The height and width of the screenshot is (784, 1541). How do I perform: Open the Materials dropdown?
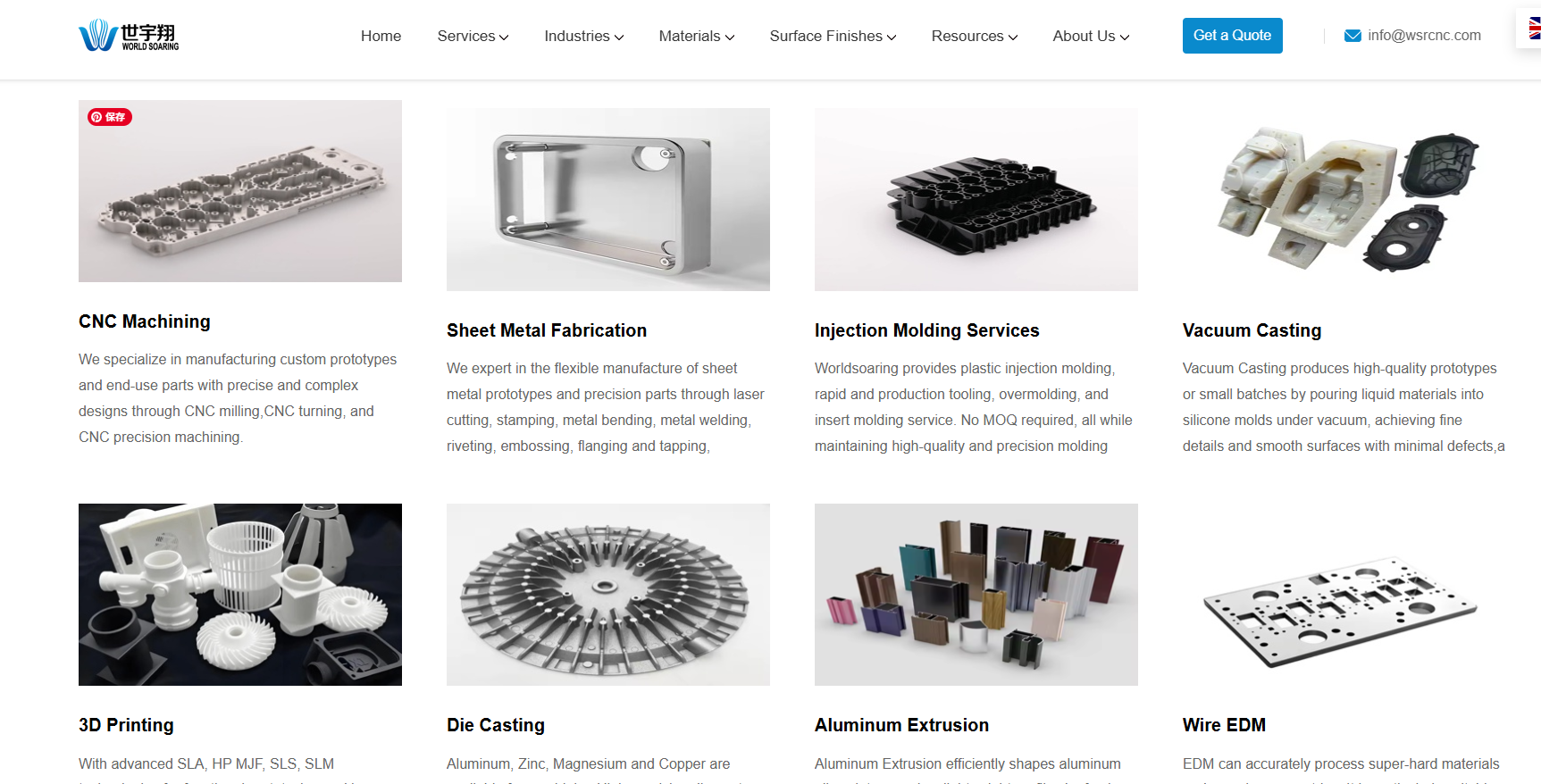(x=696, y=36)
